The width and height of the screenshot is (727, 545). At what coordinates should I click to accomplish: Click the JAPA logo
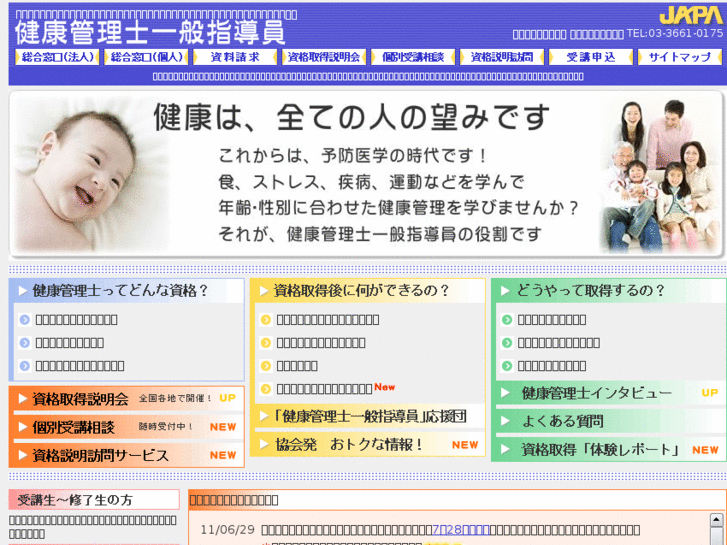coord(691,15)
